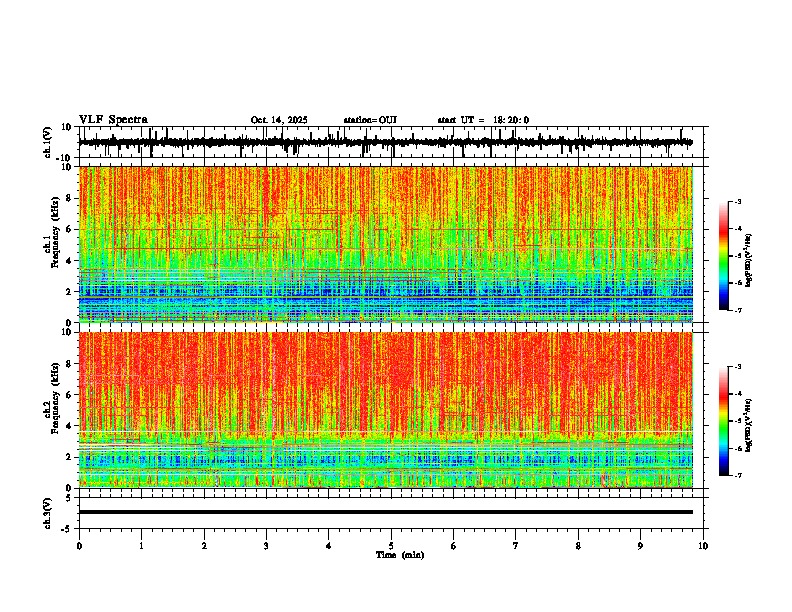
Task: Click the ch.1 spectrogram 6 kHz tick label
Action: [x=70, y=230]
